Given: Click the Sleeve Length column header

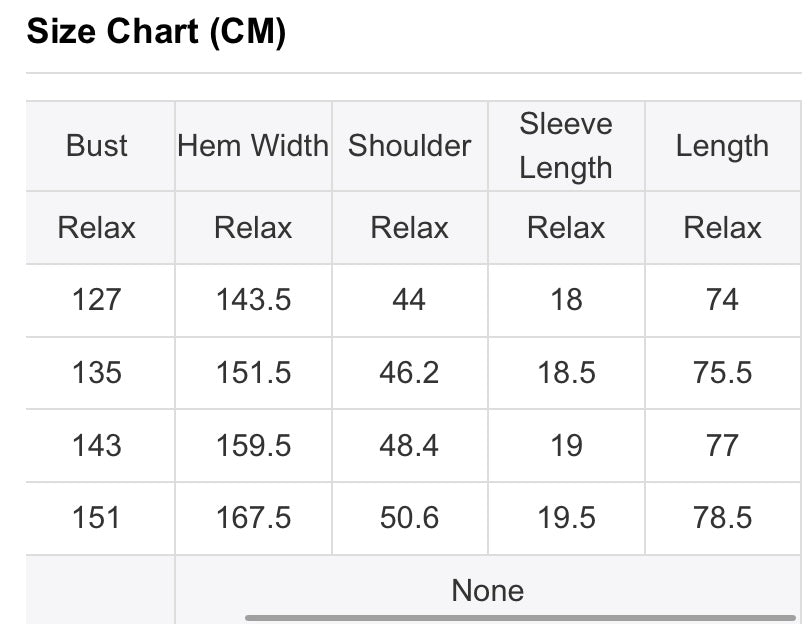Looking at the screenshot, I should 566,146.
